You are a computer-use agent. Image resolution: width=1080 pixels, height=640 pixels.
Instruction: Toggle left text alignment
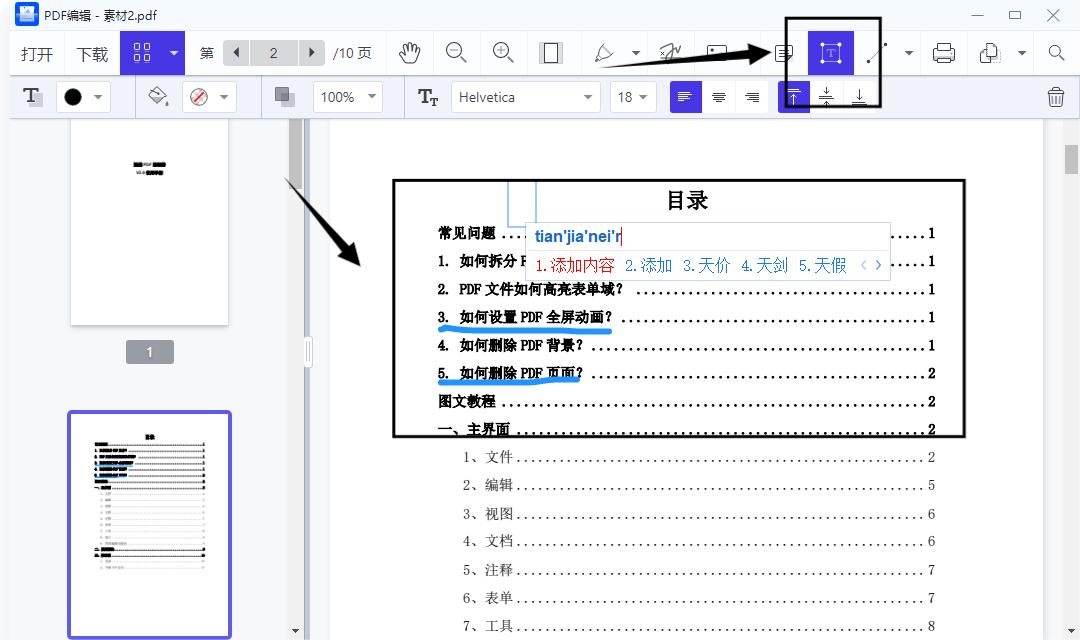685,97
